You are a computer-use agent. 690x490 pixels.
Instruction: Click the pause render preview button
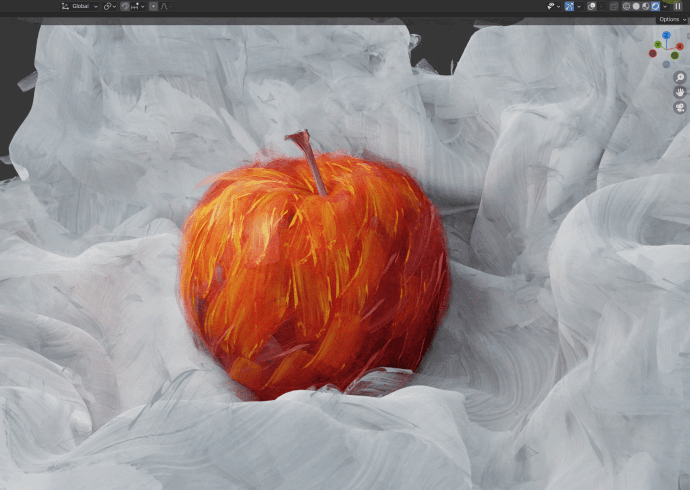click(x=678, y=6)
